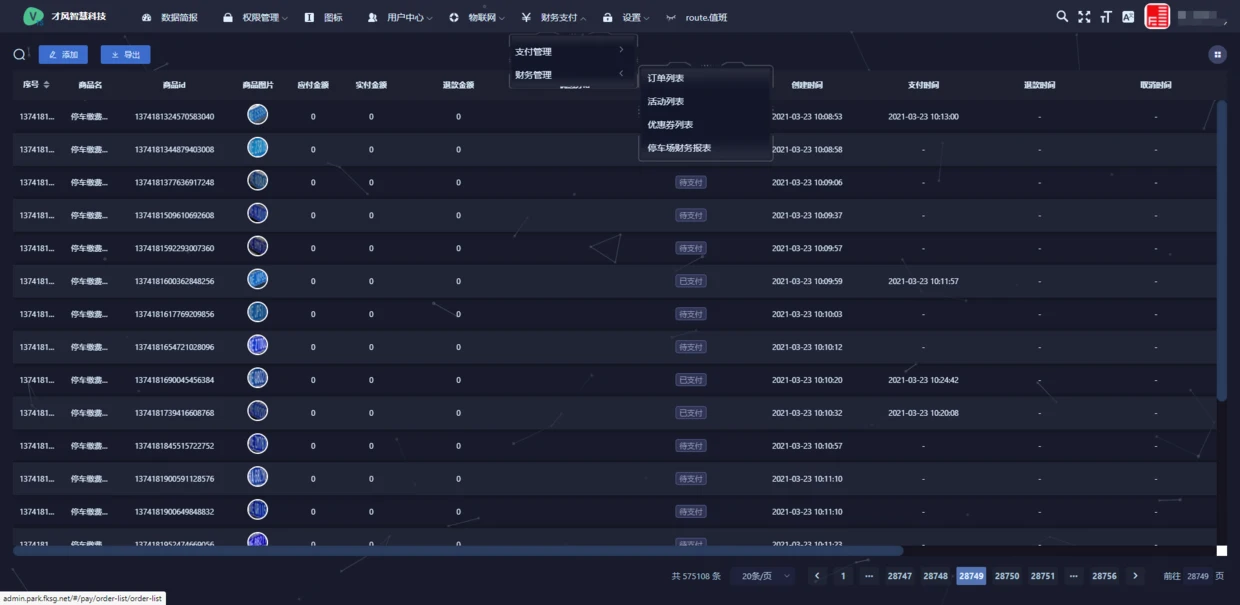The width and height of the screenshot is (1240, 605).
Task: Go to page 28748
Action: [x=936, y=576]
